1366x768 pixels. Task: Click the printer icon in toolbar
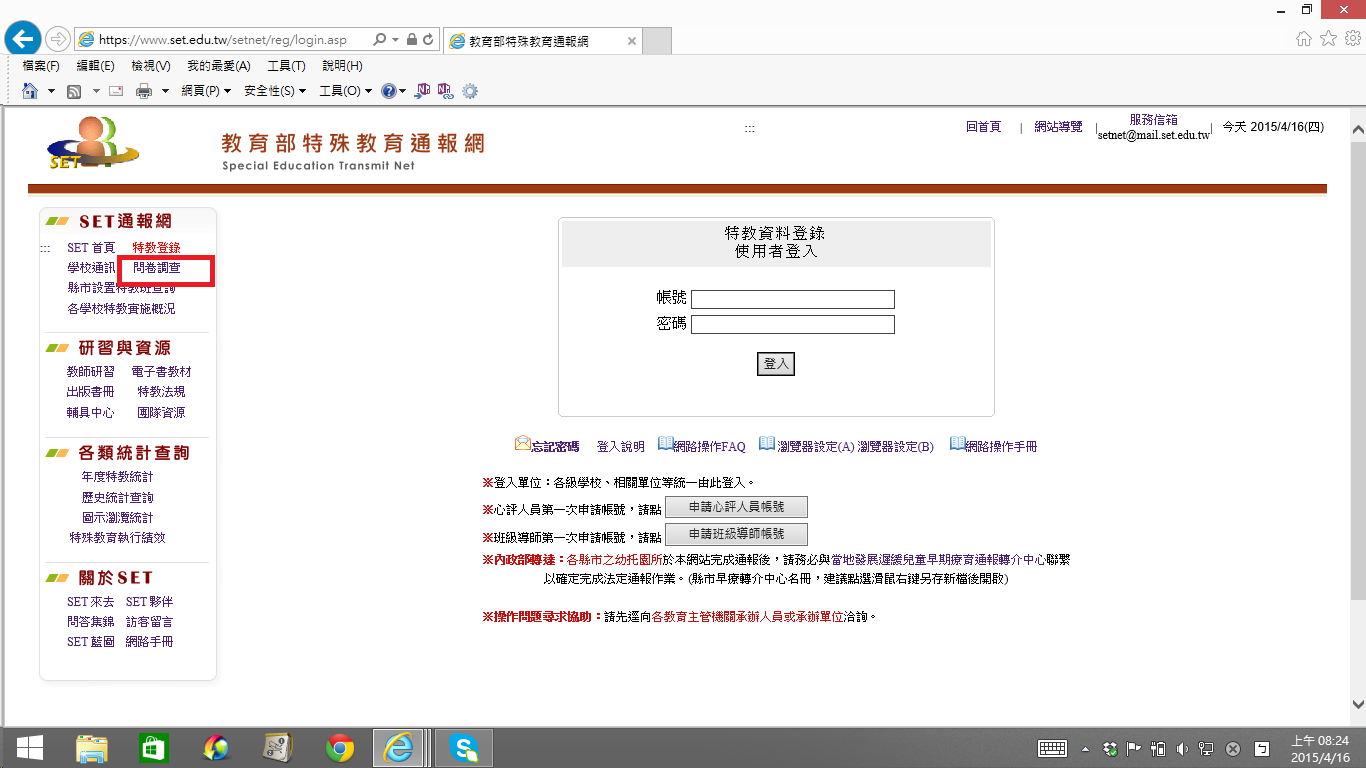coord(143,91)
